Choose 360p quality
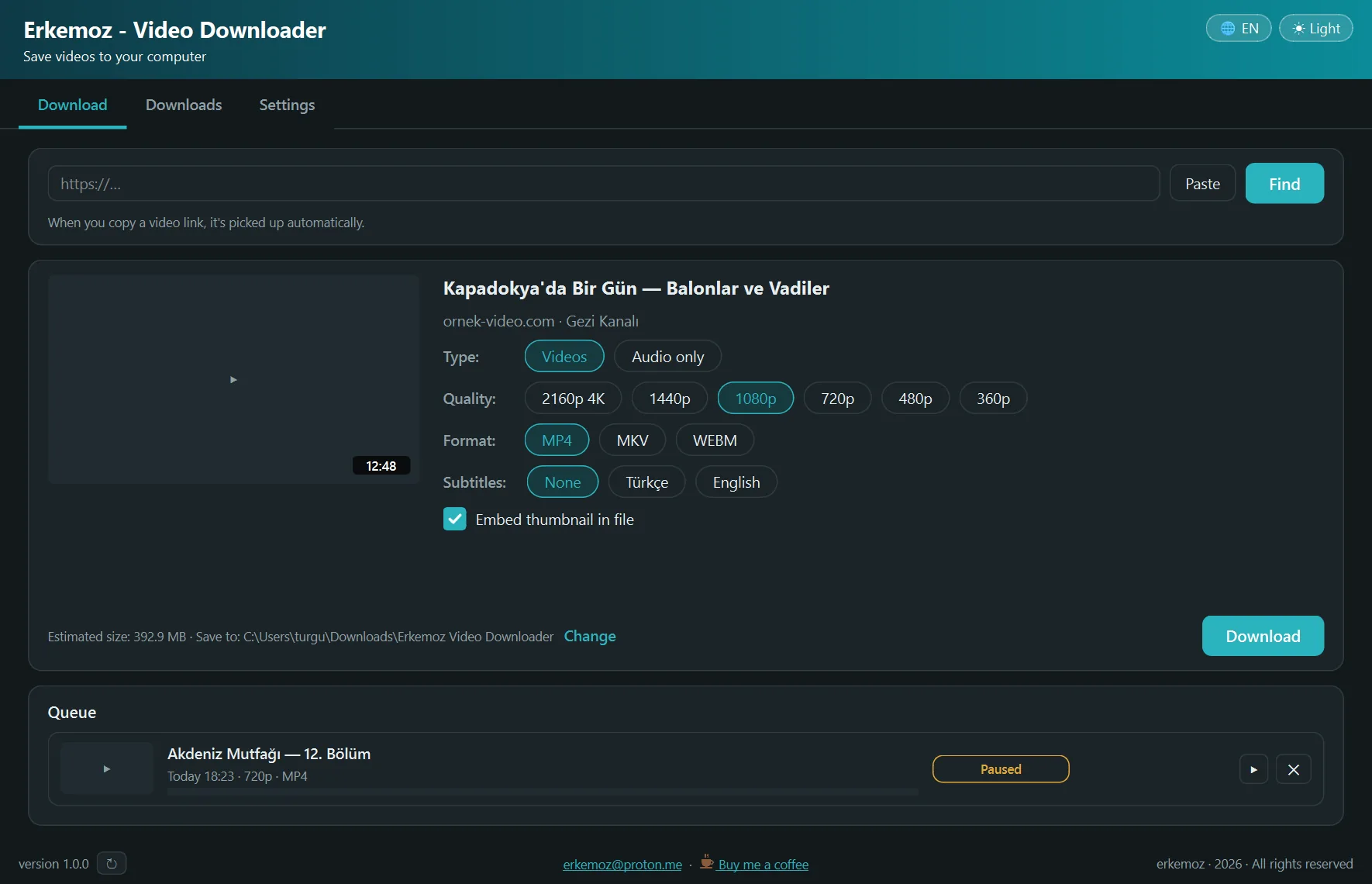The image size is (1372, 884). click(x=993, y=399)
